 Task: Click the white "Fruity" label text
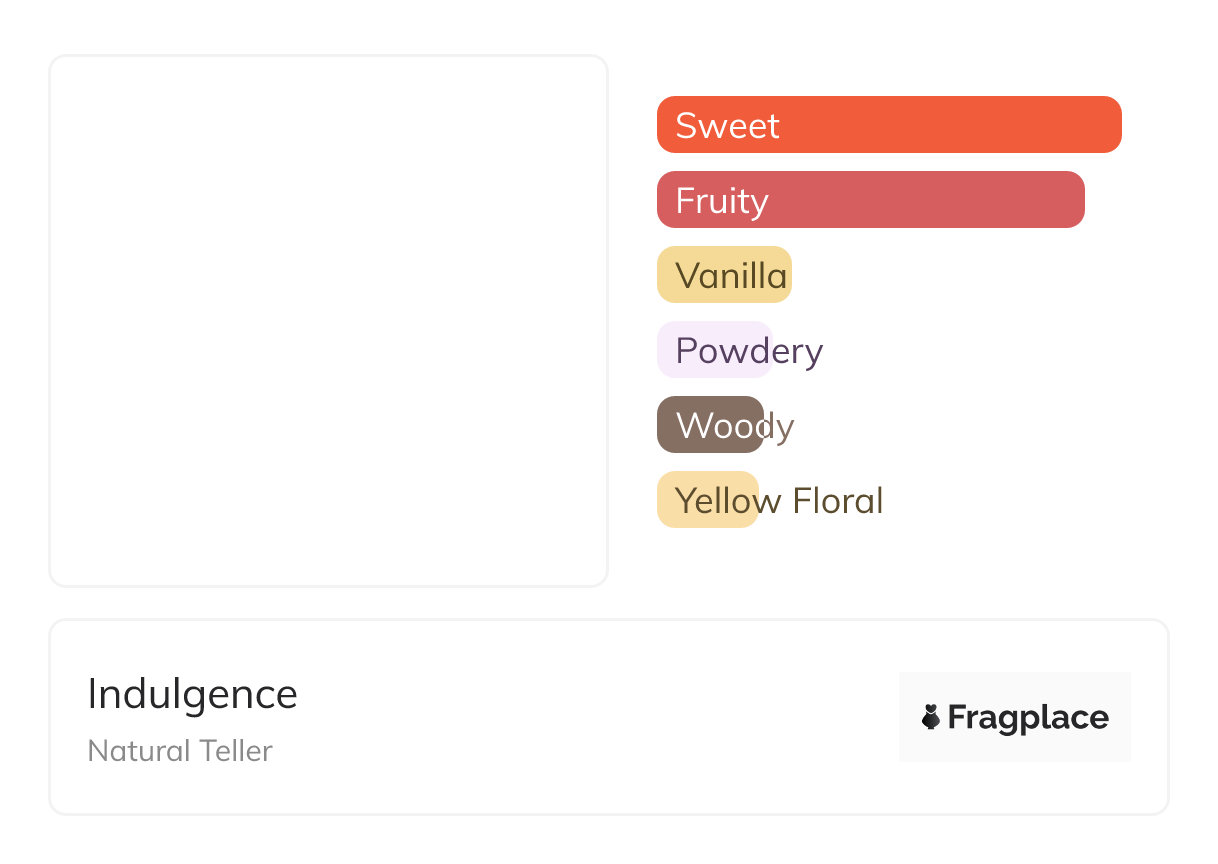click(722, 201)
